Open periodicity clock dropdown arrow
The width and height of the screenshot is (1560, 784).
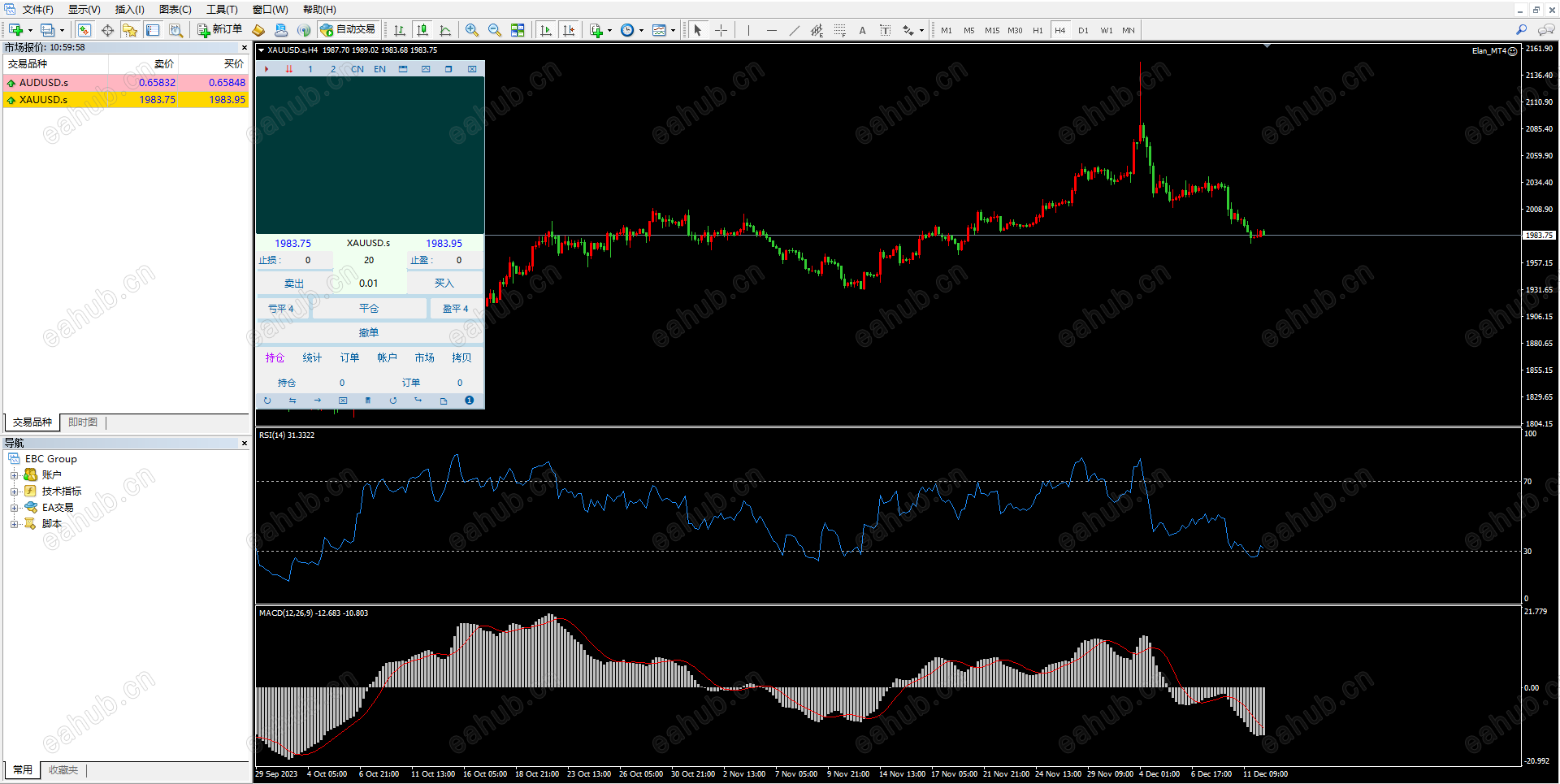point(642,31)
